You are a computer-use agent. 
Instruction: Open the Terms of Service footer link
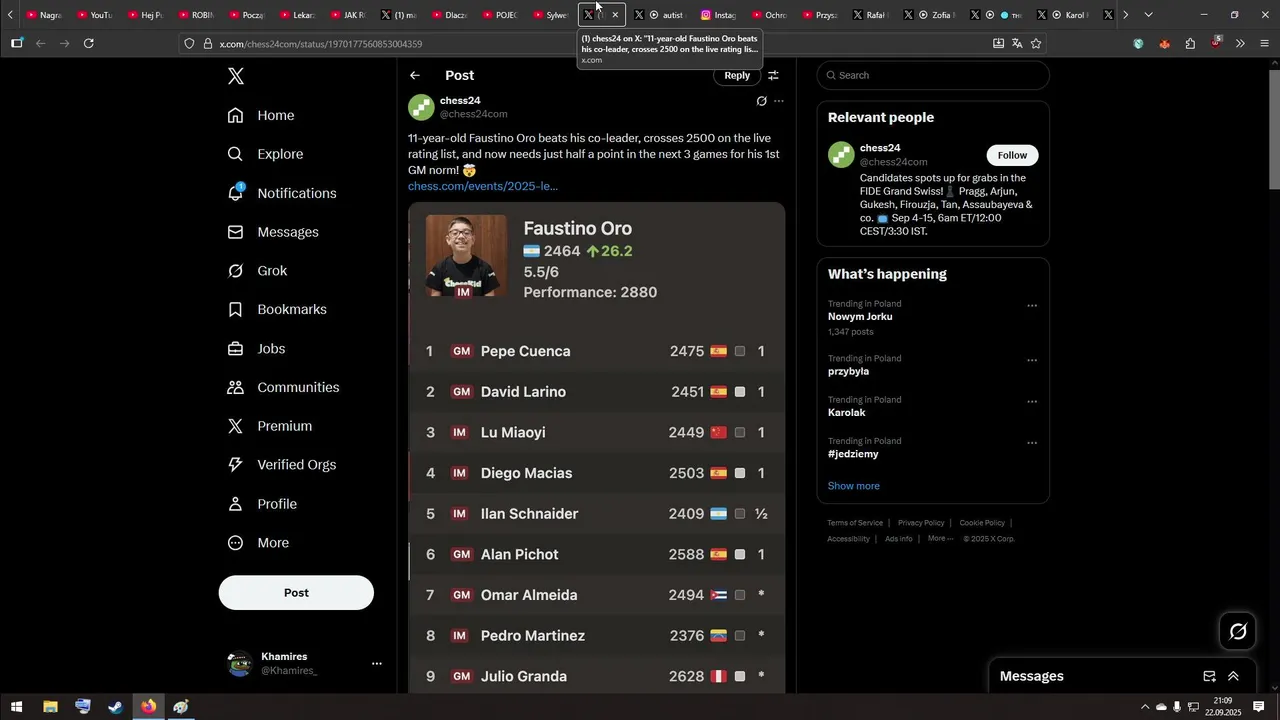(x=855, y=523)
